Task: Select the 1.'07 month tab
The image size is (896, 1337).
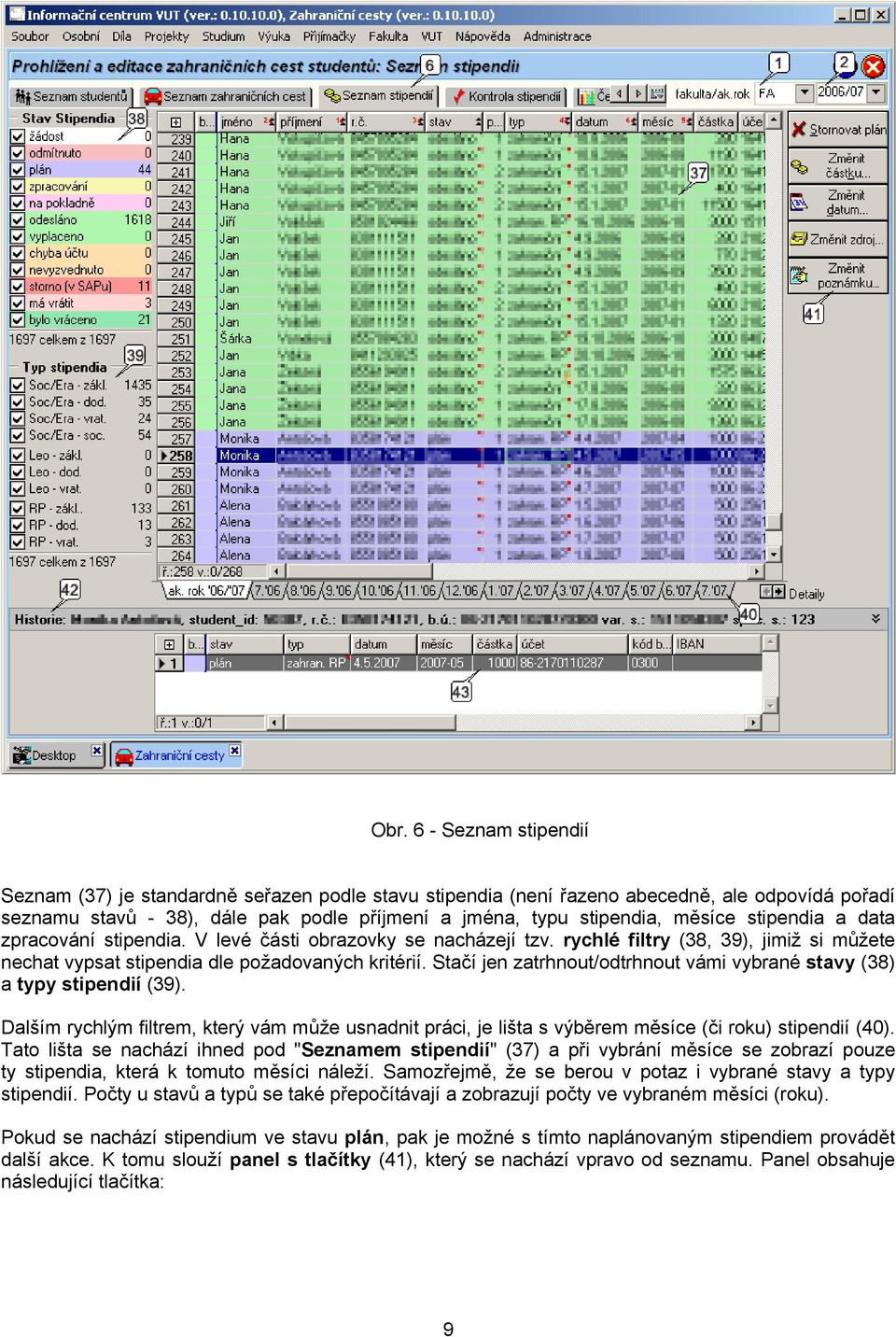Action: pos(502,591)
